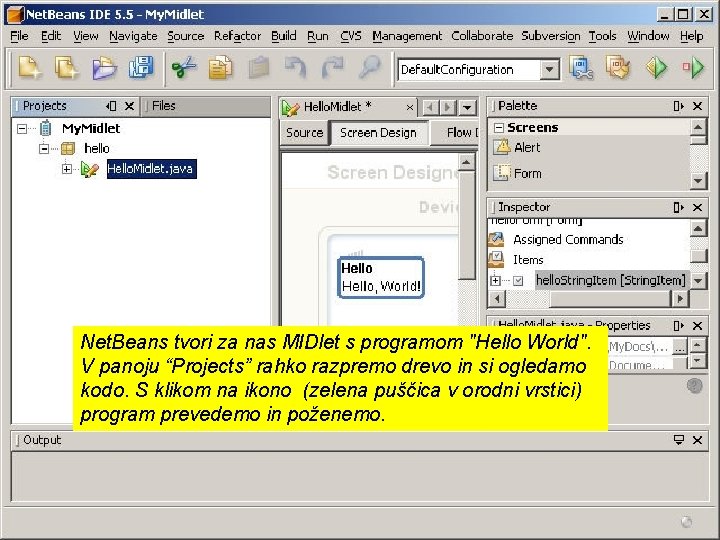Click the Open Project folder icon
The width and height of the screenshot is (720, 540).
pyautogui.click(x=104, y=68)
